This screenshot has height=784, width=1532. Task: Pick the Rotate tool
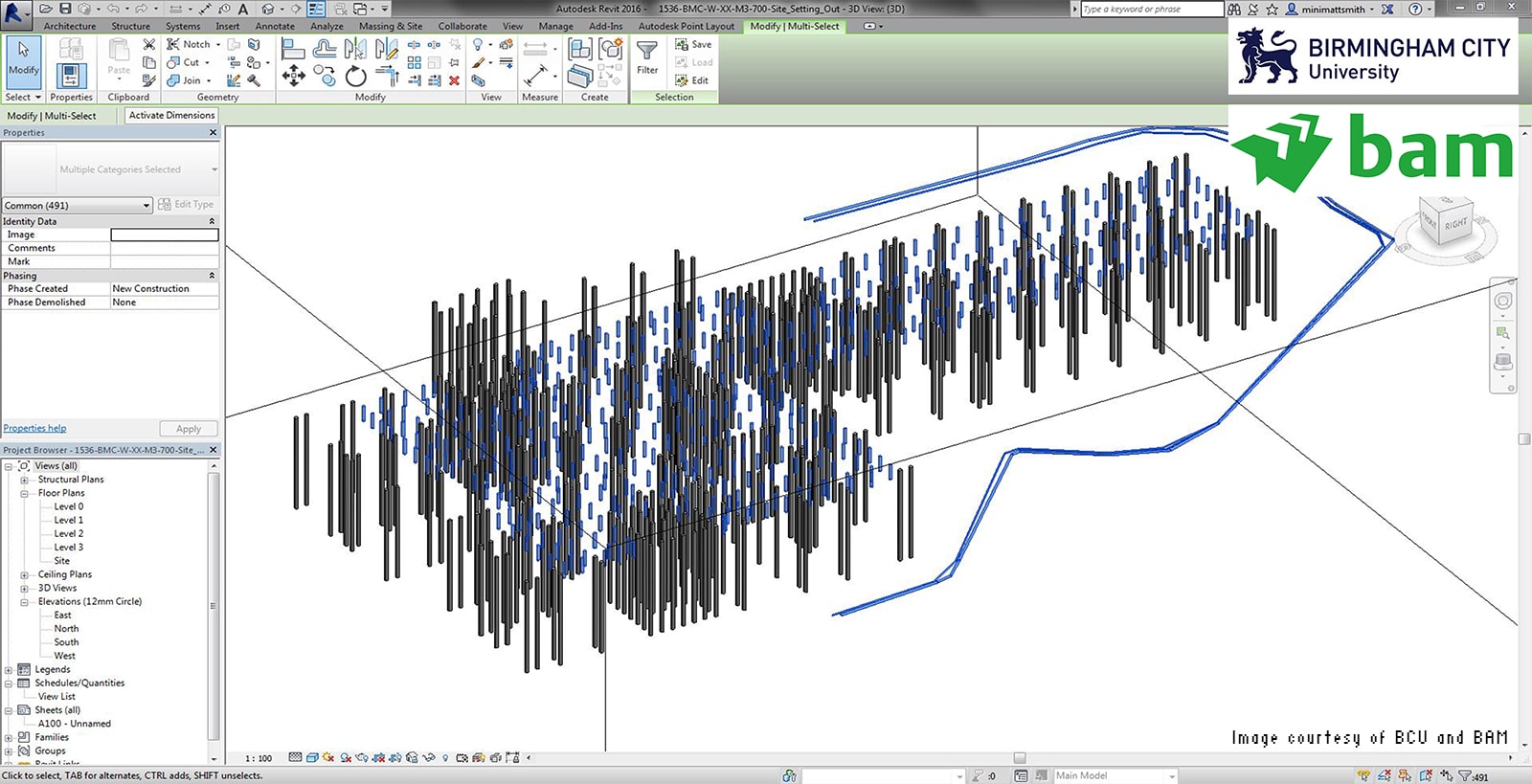tap(355, 75)
